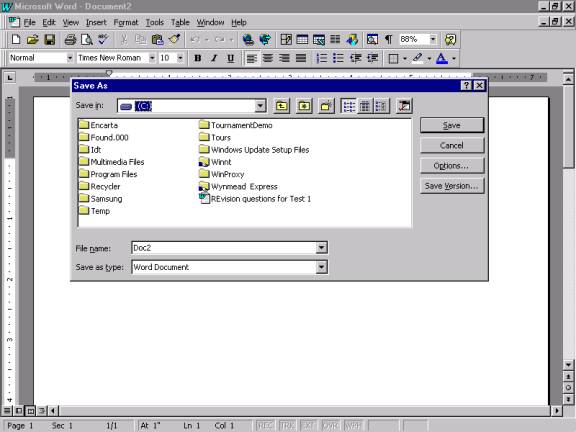Click the Decrease Indent icon
This screenshot has height=432, width=576.
356,58
